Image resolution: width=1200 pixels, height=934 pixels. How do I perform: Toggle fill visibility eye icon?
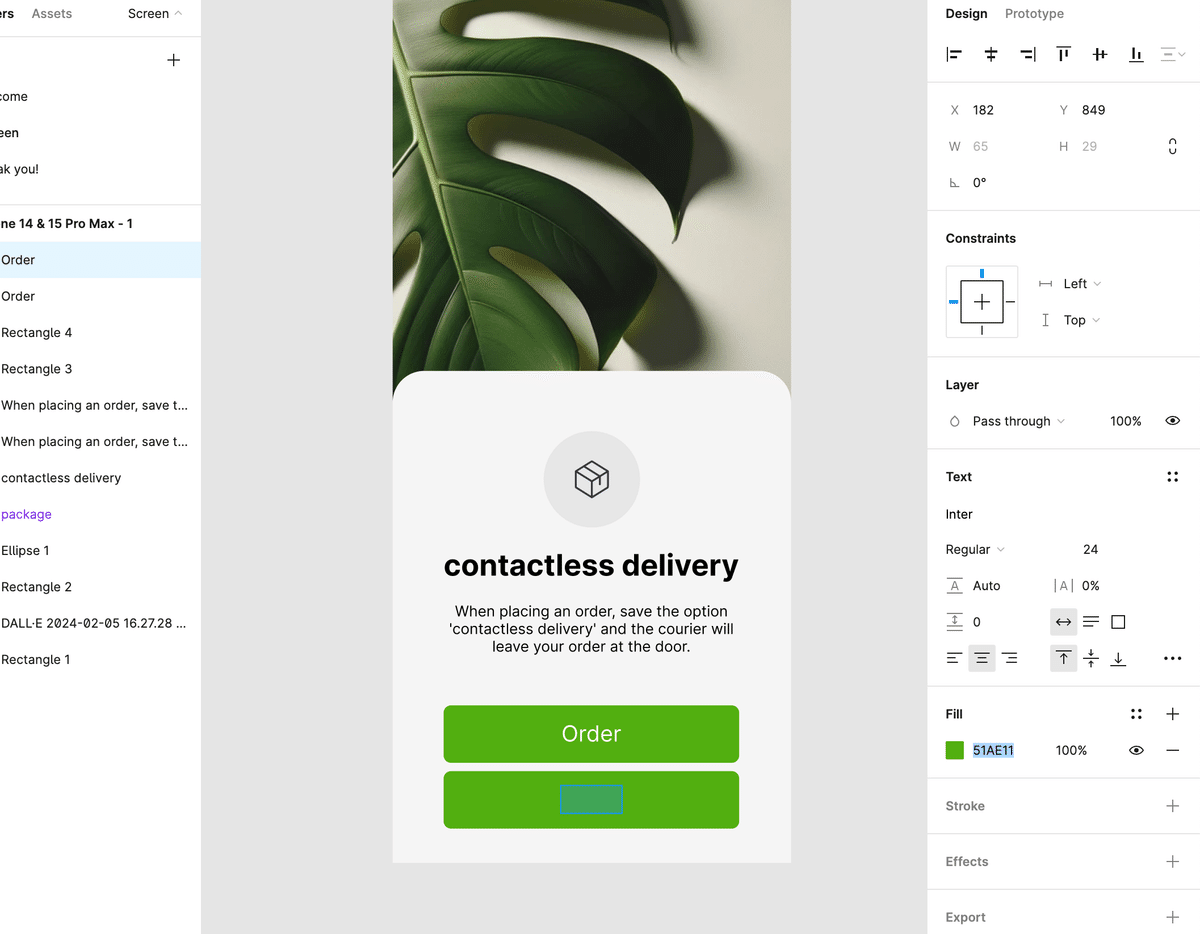[1136, 750]
